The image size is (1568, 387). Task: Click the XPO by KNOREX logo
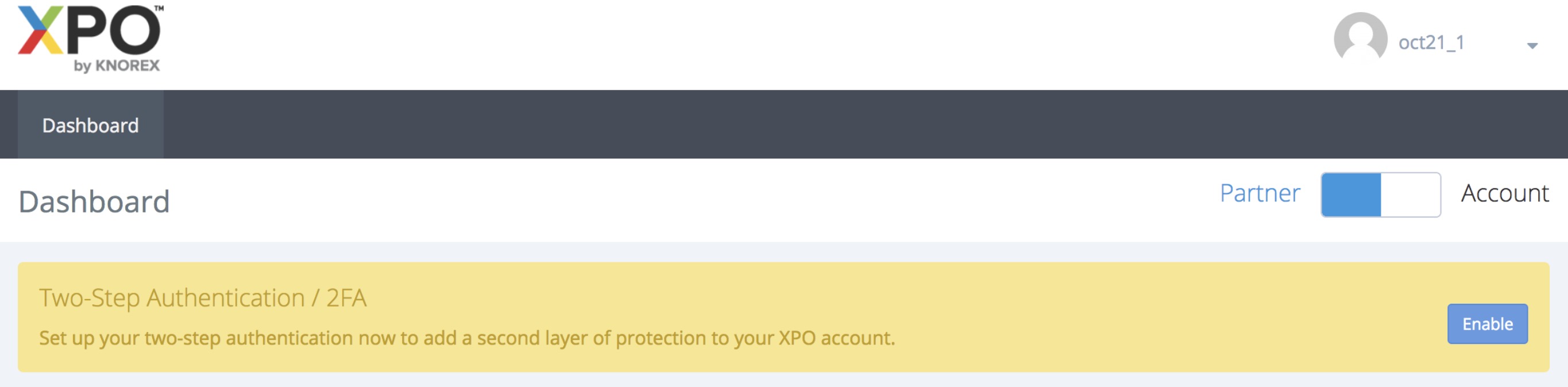point(90,38)
